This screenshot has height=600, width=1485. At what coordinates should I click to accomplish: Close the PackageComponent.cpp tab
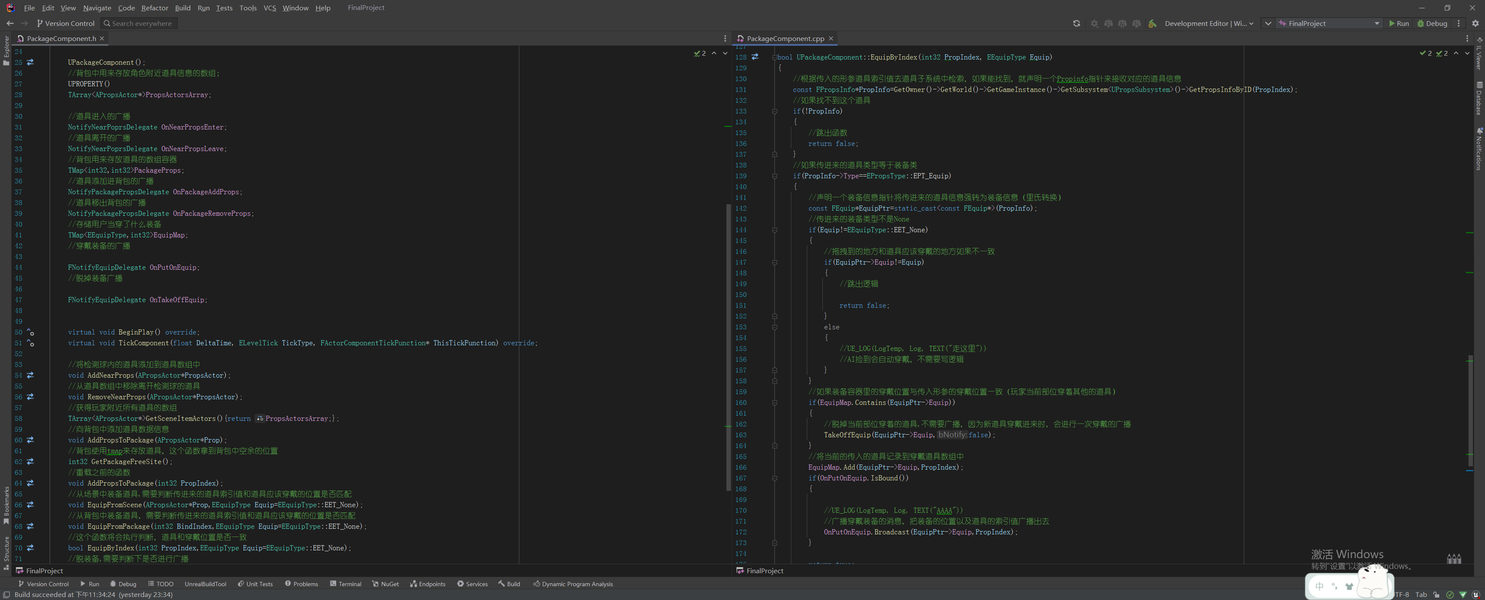[831, 39]
